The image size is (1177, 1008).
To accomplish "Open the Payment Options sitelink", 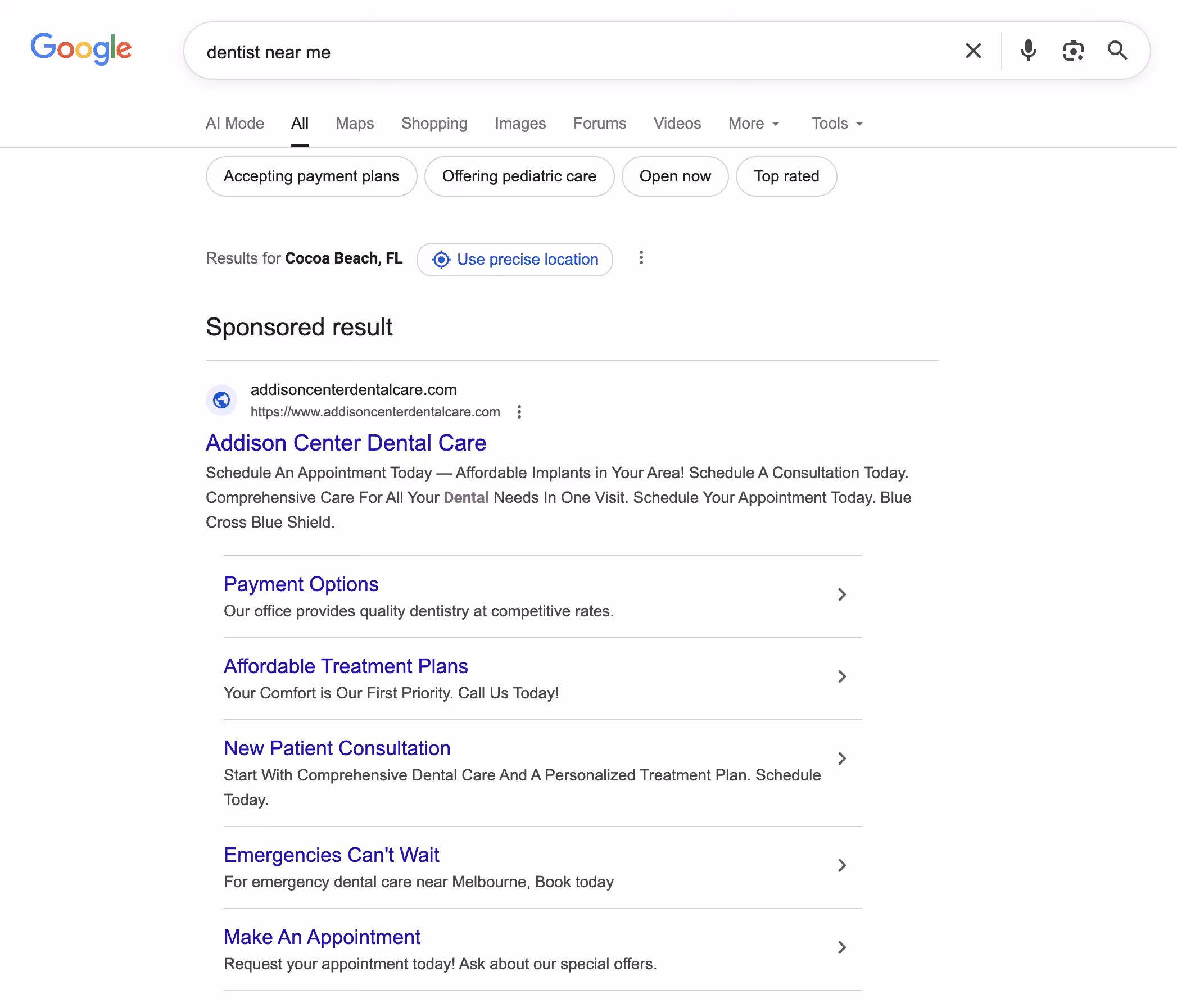I will tap(301, 584).
